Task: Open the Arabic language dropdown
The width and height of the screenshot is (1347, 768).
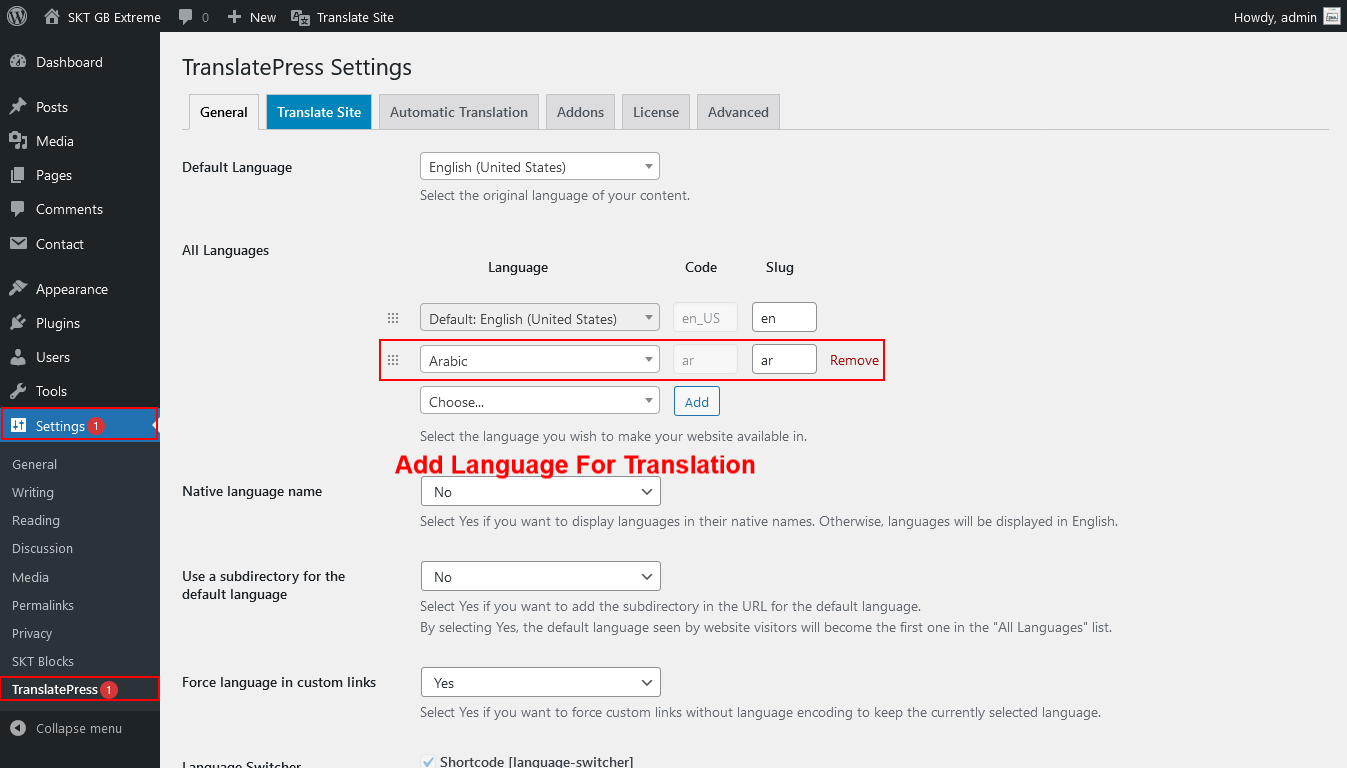Action: coord(540,359)
